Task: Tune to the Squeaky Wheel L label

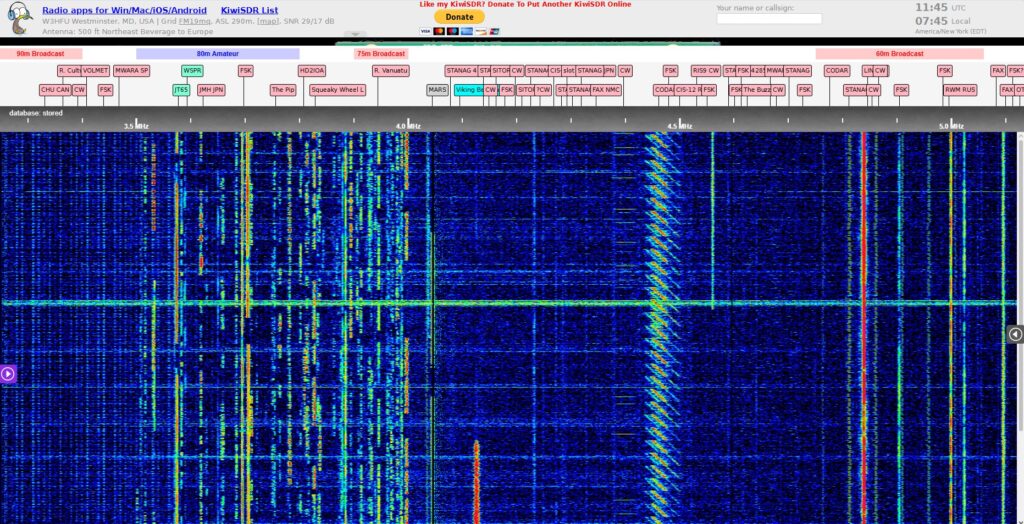Action: (x=338, y=90)
